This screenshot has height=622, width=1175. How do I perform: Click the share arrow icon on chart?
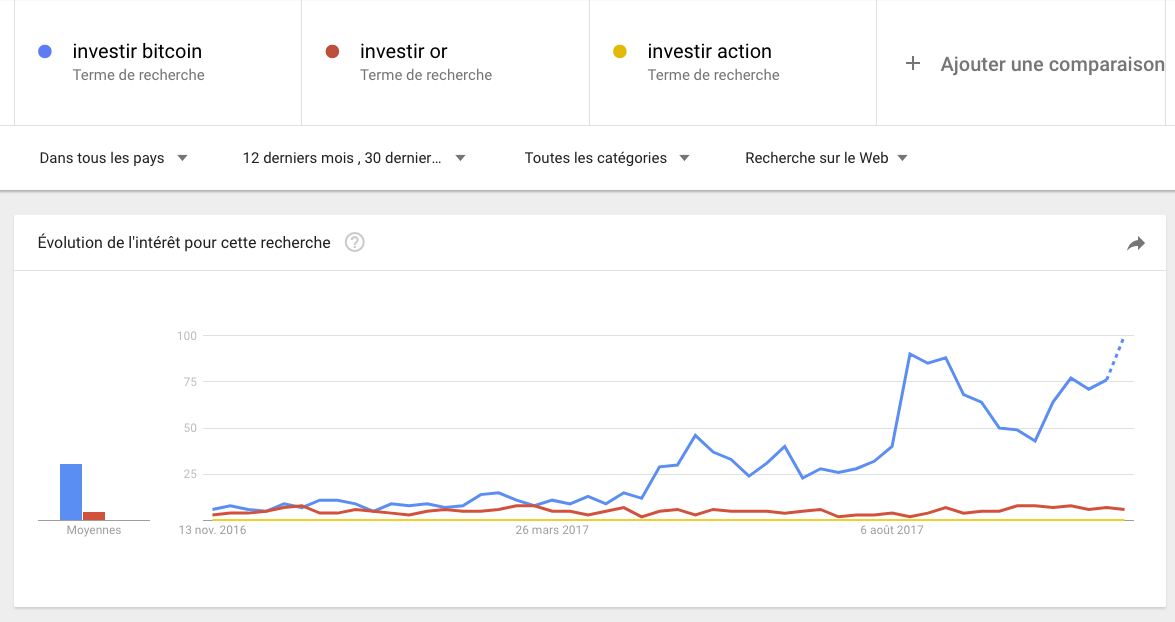pos(1136,243)
